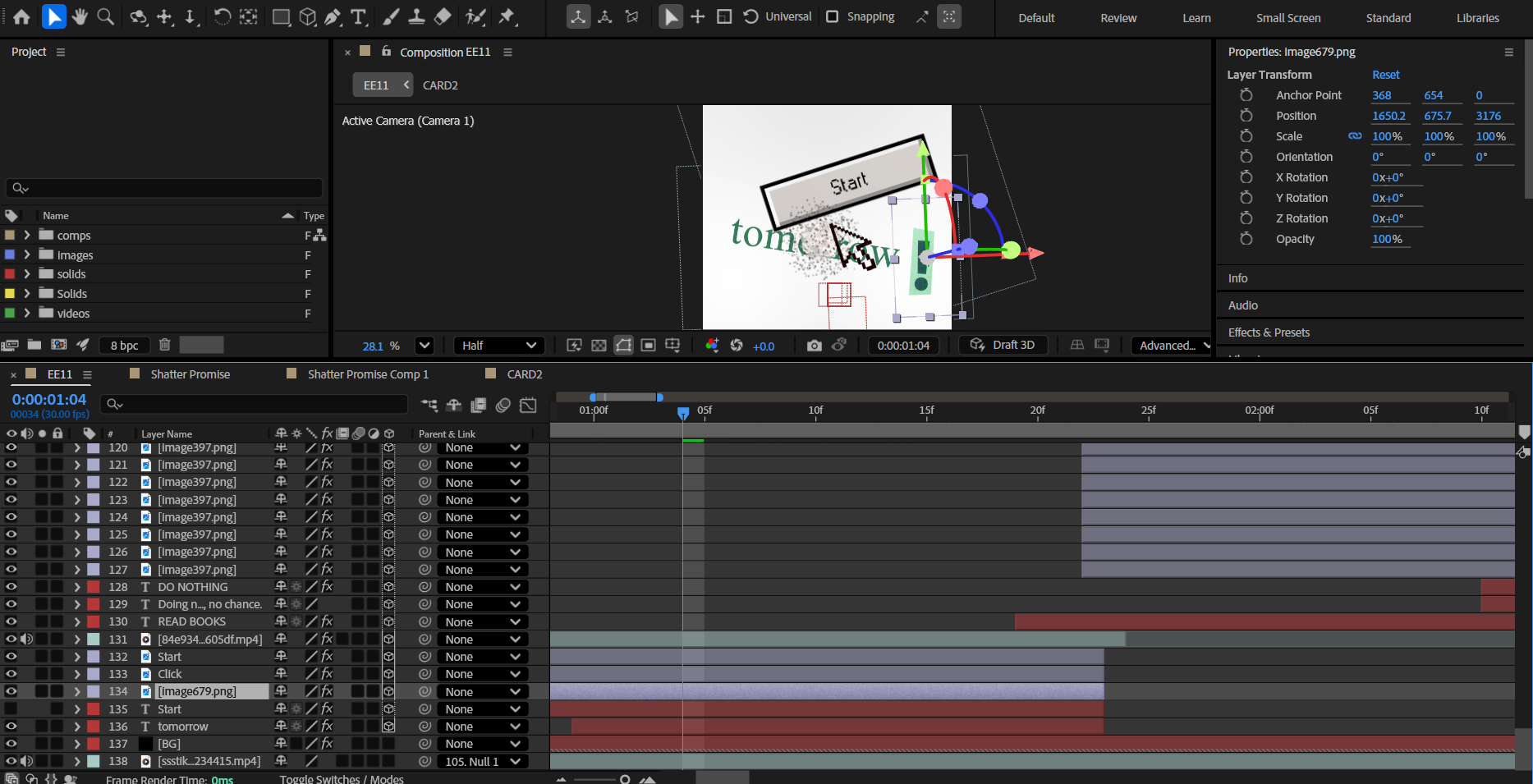Click the project background color swatch
The image size is (1533, 784).
pyautogui.click(x=201, y=345)
